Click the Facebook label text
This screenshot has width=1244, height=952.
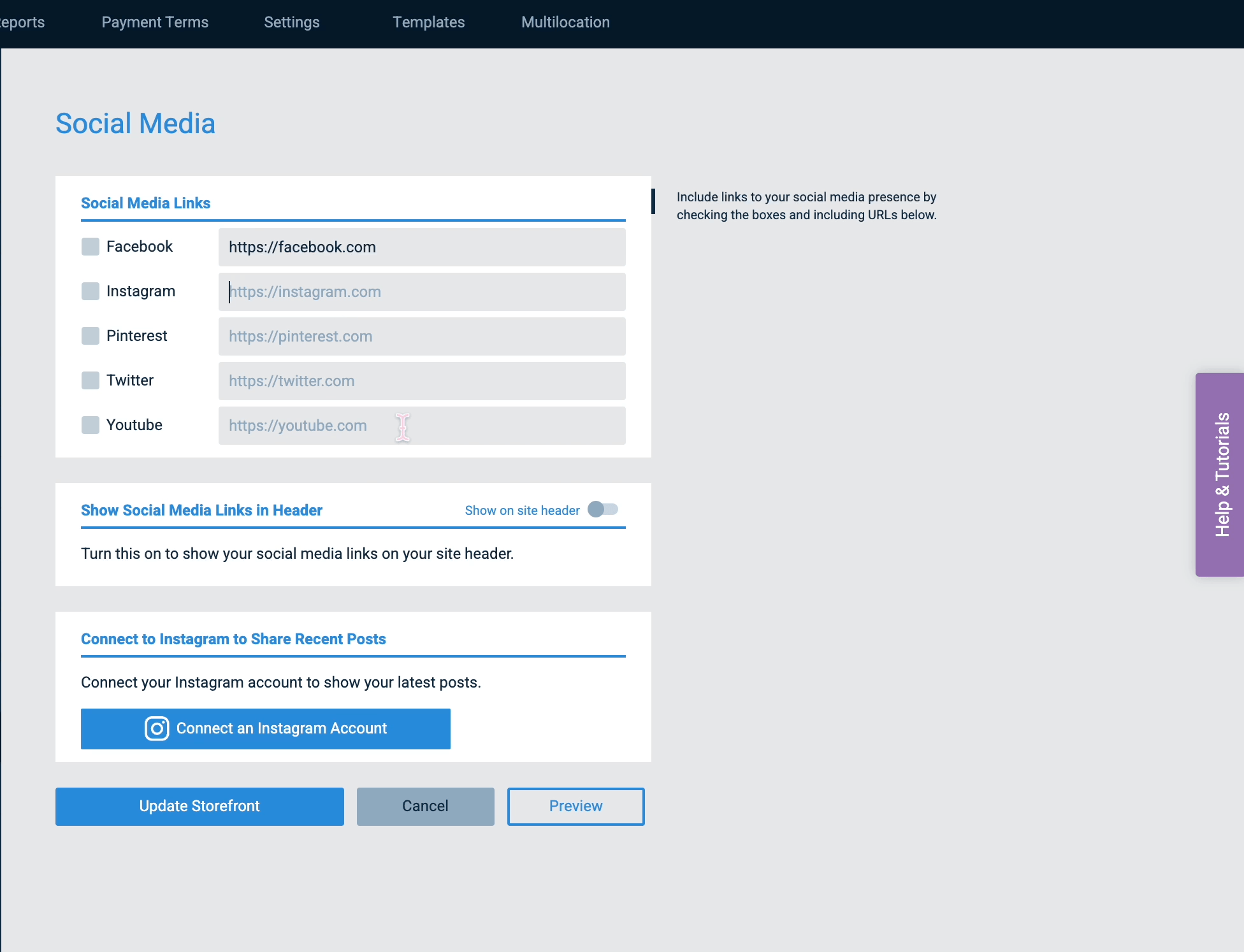[140, 247]
